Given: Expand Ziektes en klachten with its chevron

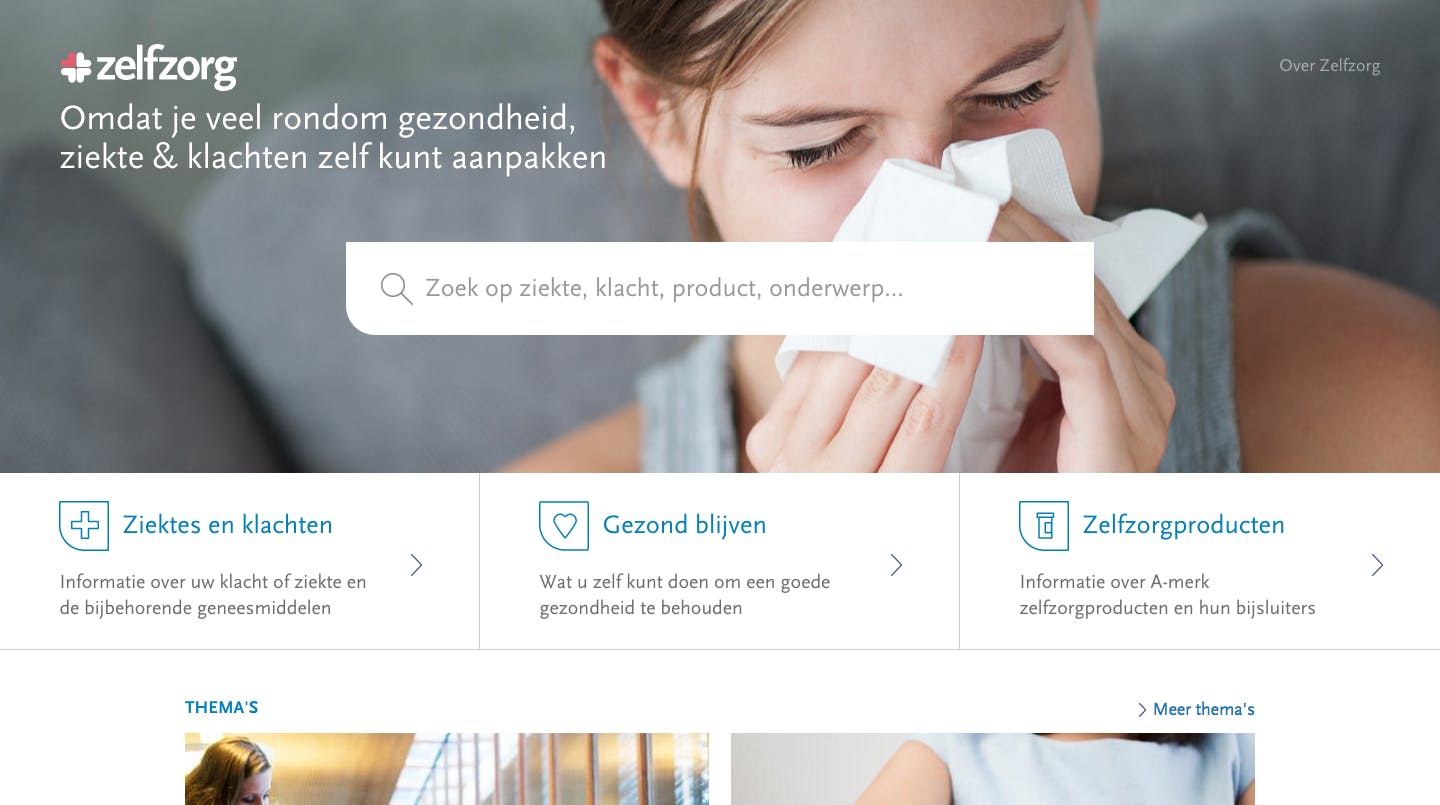Looking at the screenshot, I should [x=417, y=565].
